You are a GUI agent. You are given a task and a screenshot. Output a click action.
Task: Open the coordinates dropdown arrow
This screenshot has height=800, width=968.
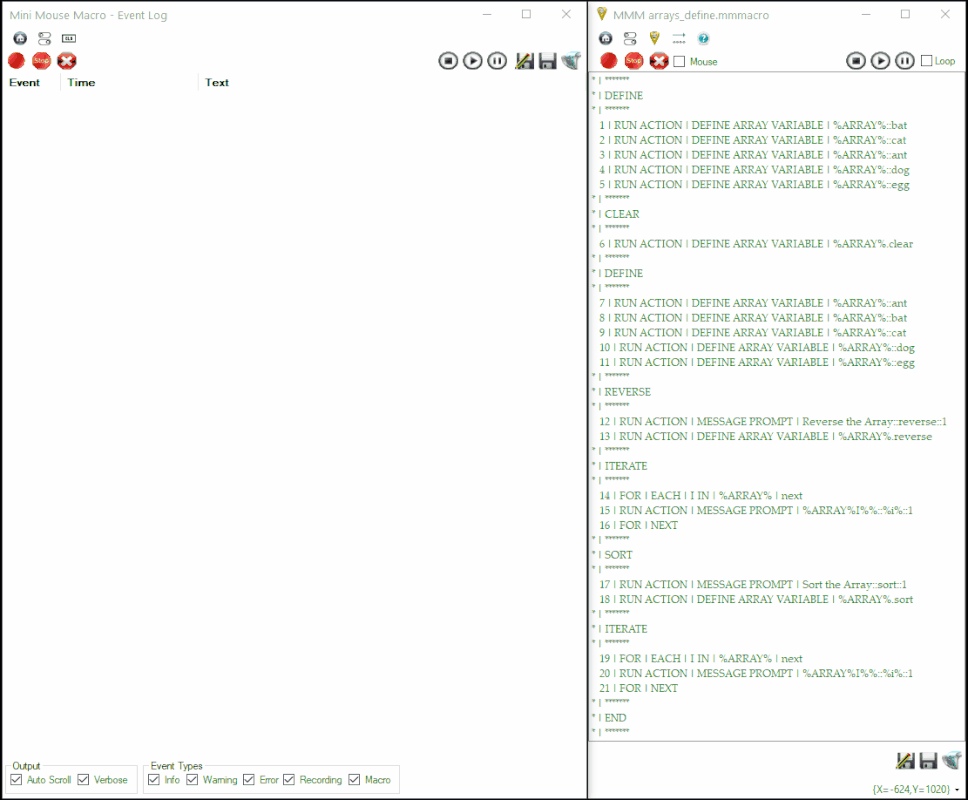tap(957, 790)
